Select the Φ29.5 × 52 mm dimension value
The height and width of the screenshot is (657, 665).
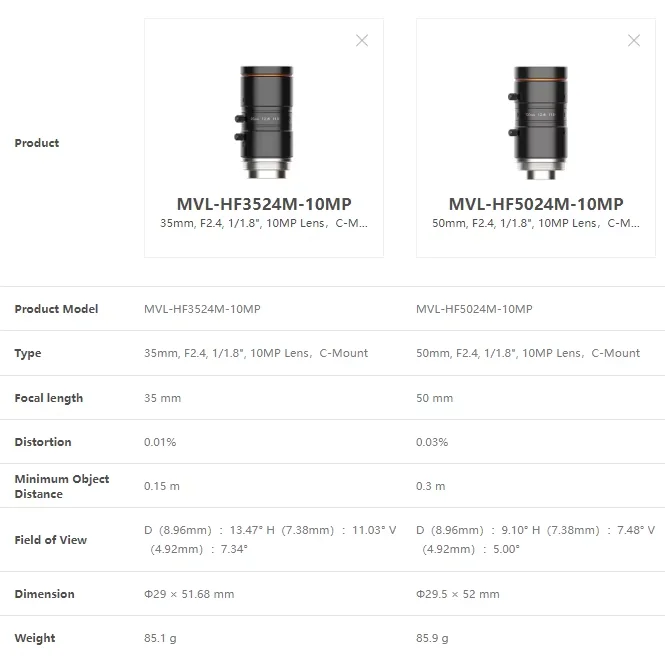click(x=458, y=594)
